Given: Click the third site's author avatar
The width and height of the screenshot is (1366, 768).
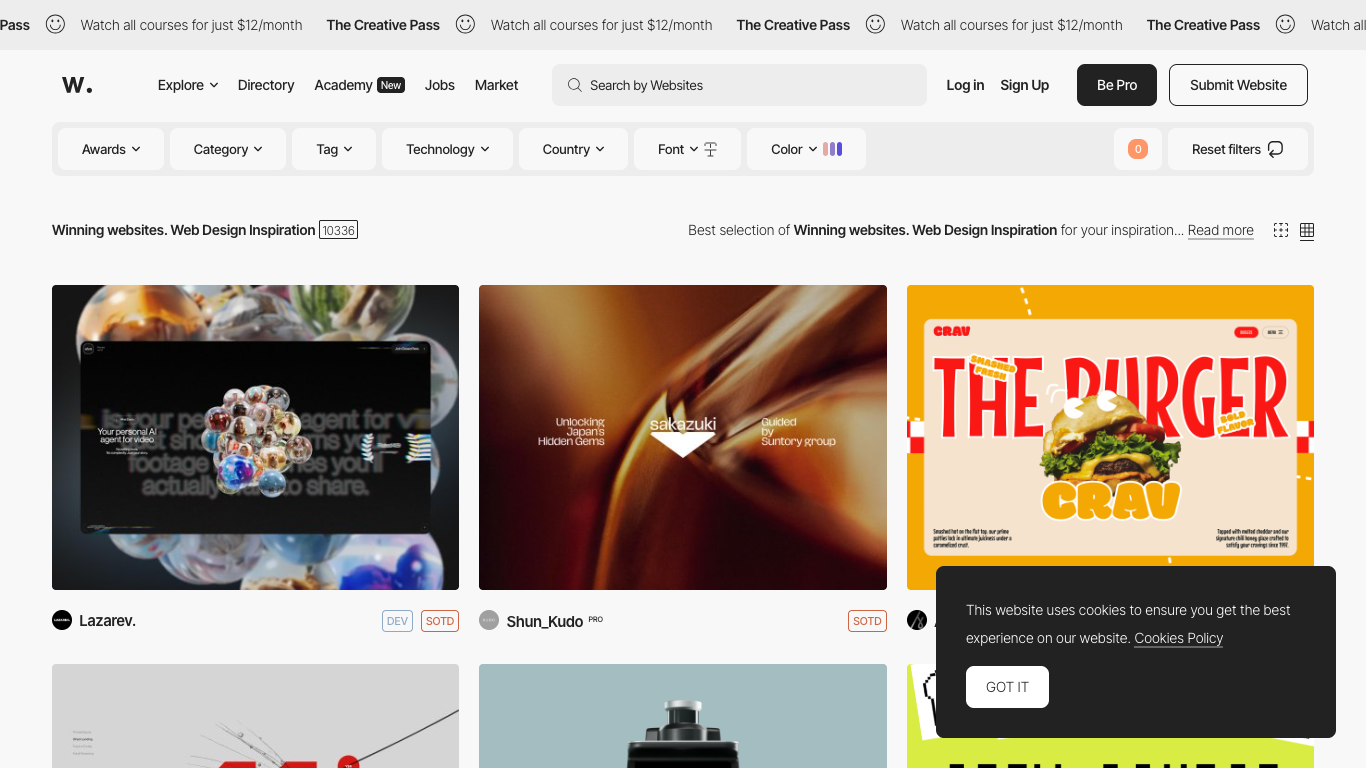Looking at the screenshot, I should click(x=917, y=620).
